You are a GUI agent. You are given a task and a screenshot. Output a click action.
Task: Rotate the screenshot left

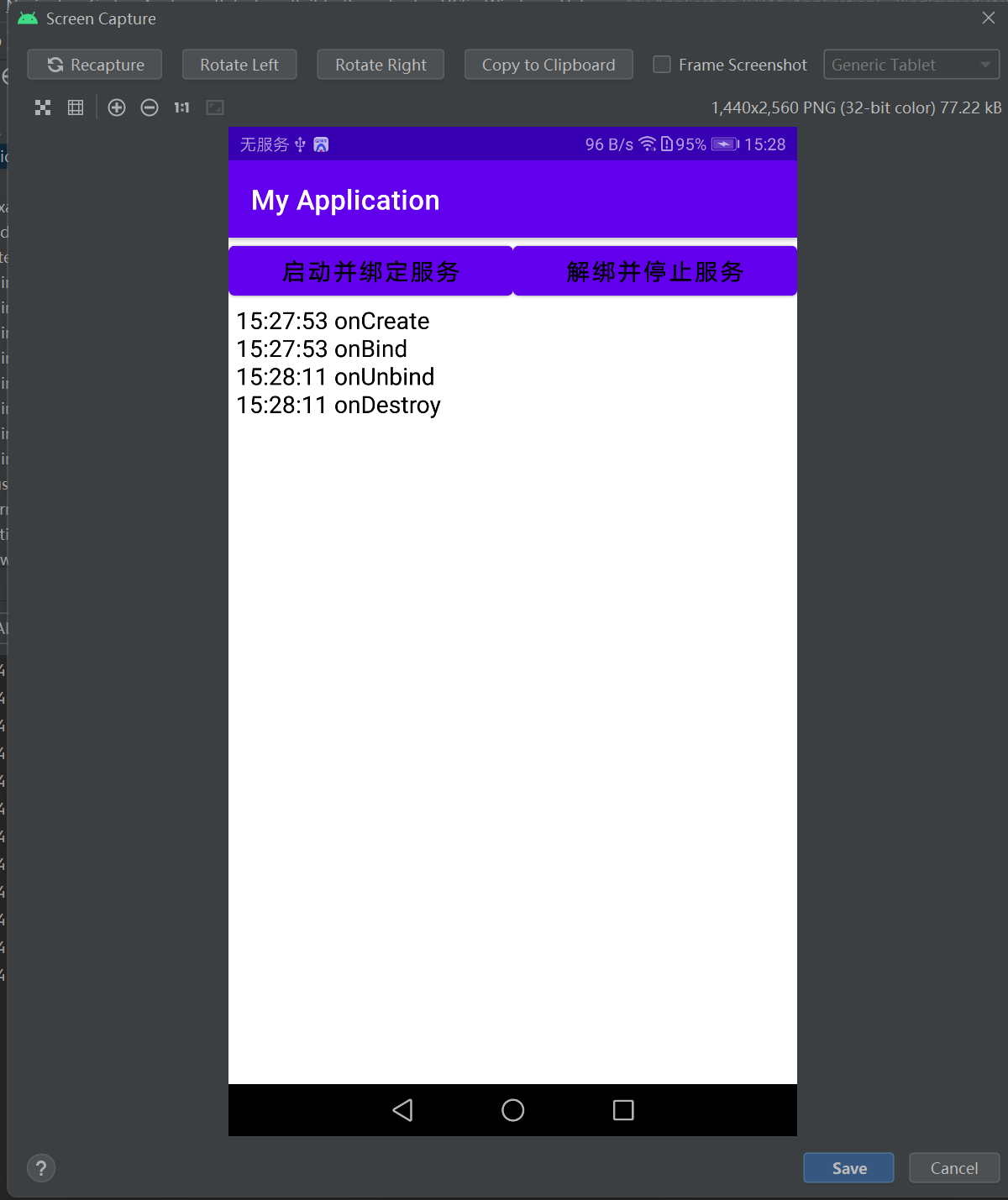click(239, 65)
